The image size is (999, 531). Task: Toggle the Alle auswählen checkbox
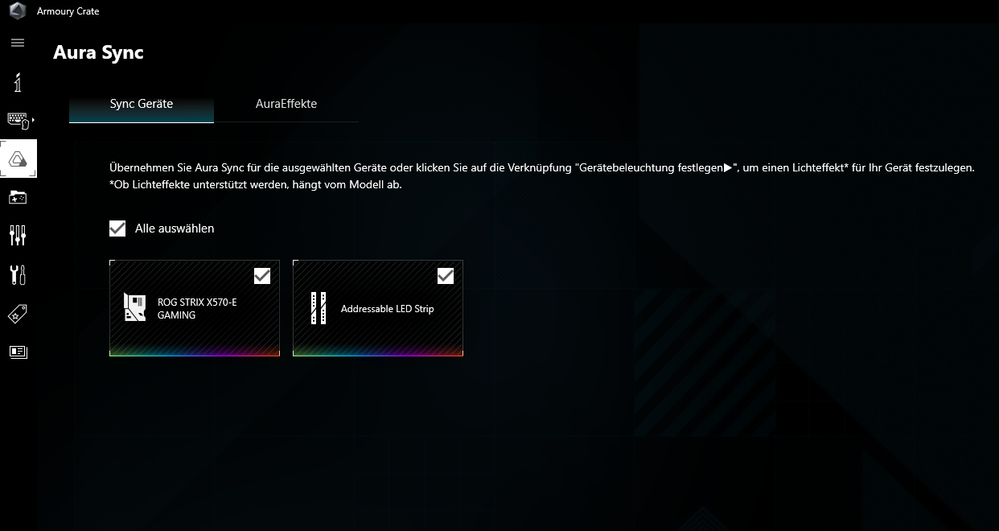pos(117,228)
